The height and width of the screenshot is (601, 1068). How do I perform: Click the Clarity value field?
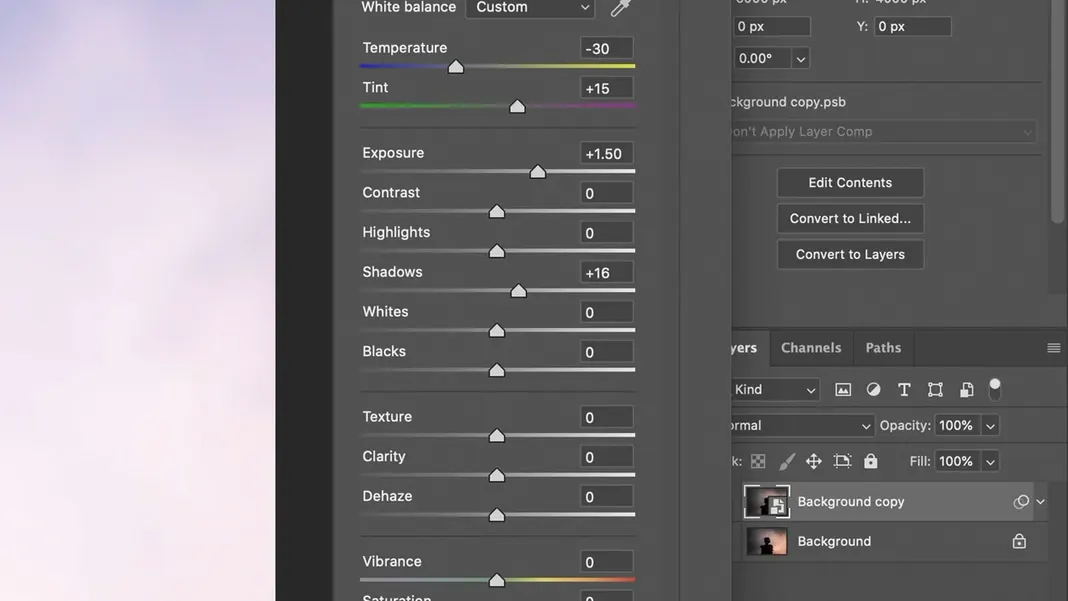pyautogui.click(x=606, y=457)
